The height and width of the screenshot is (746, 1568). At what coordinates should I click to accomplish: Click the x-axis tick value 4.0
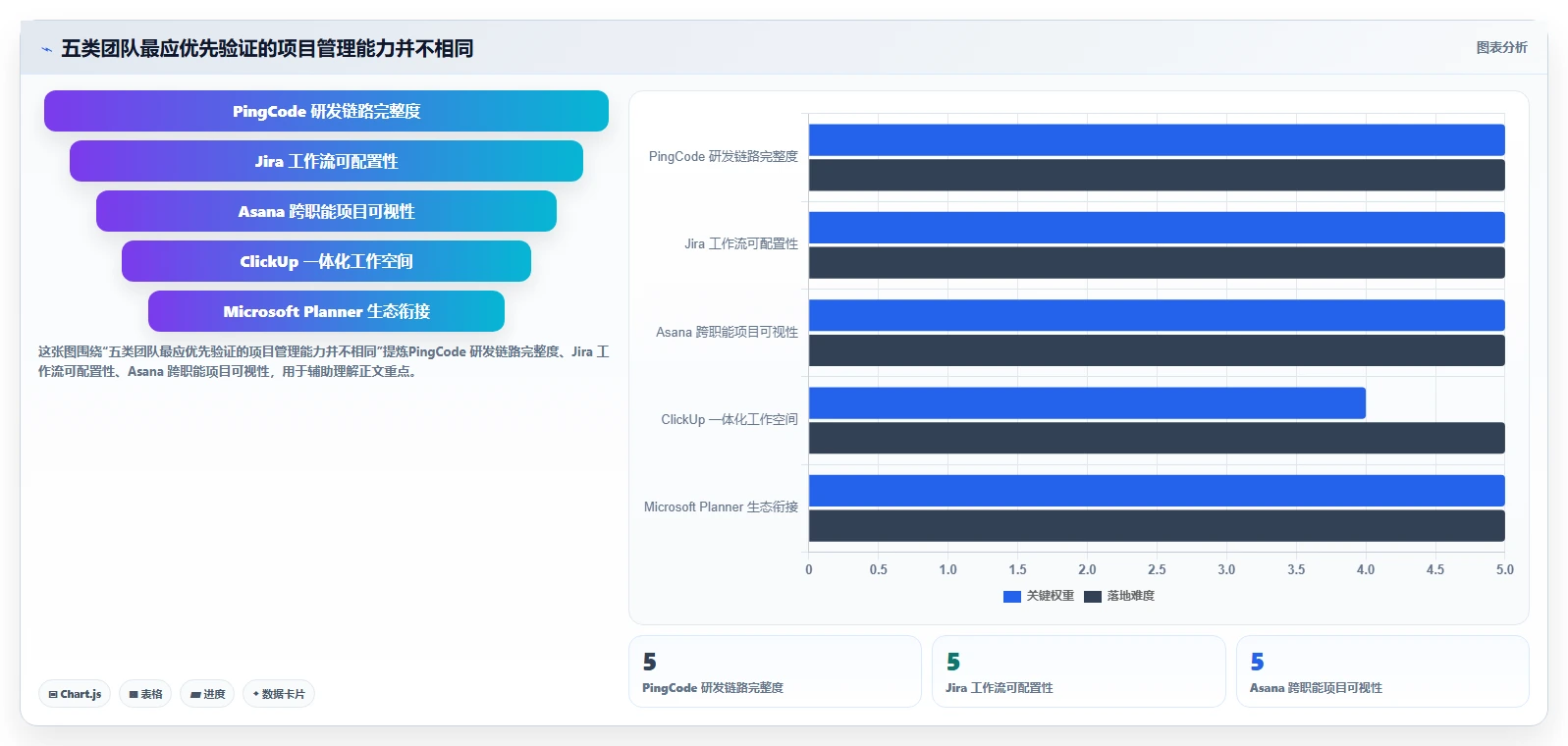coord(1366,569)
